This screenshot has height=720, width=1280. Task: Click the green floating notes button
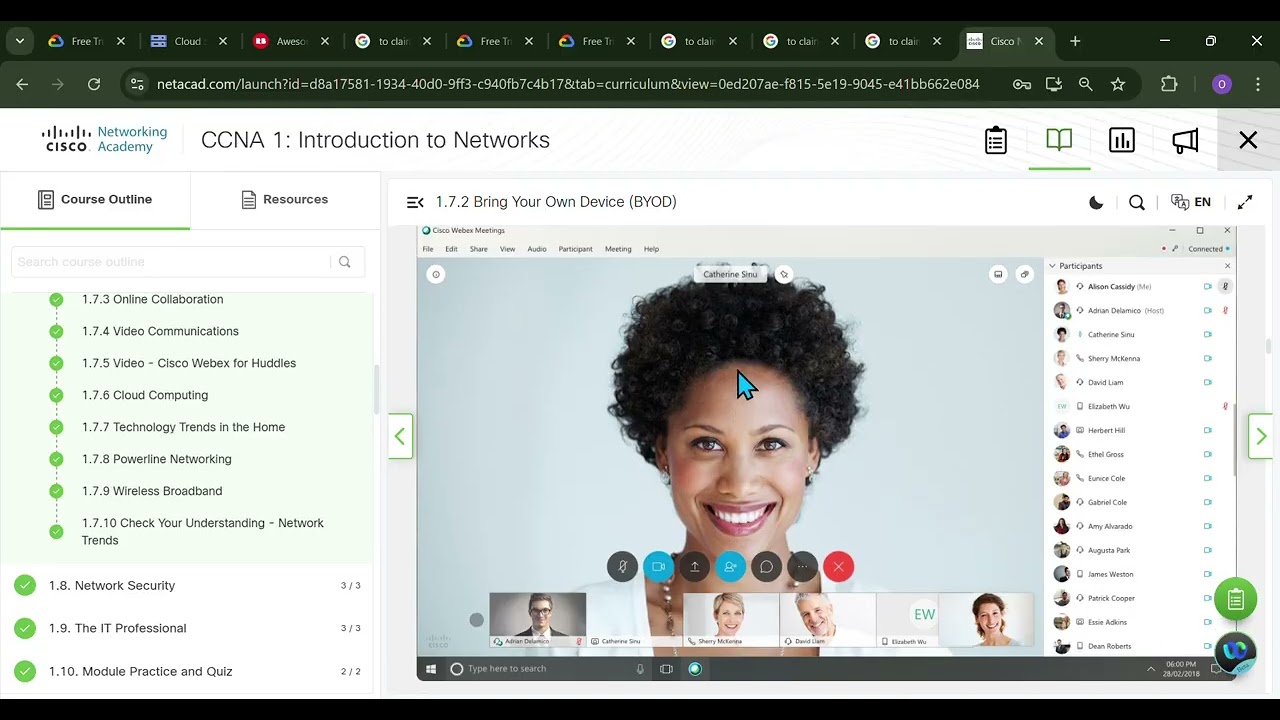(1235, 600)
